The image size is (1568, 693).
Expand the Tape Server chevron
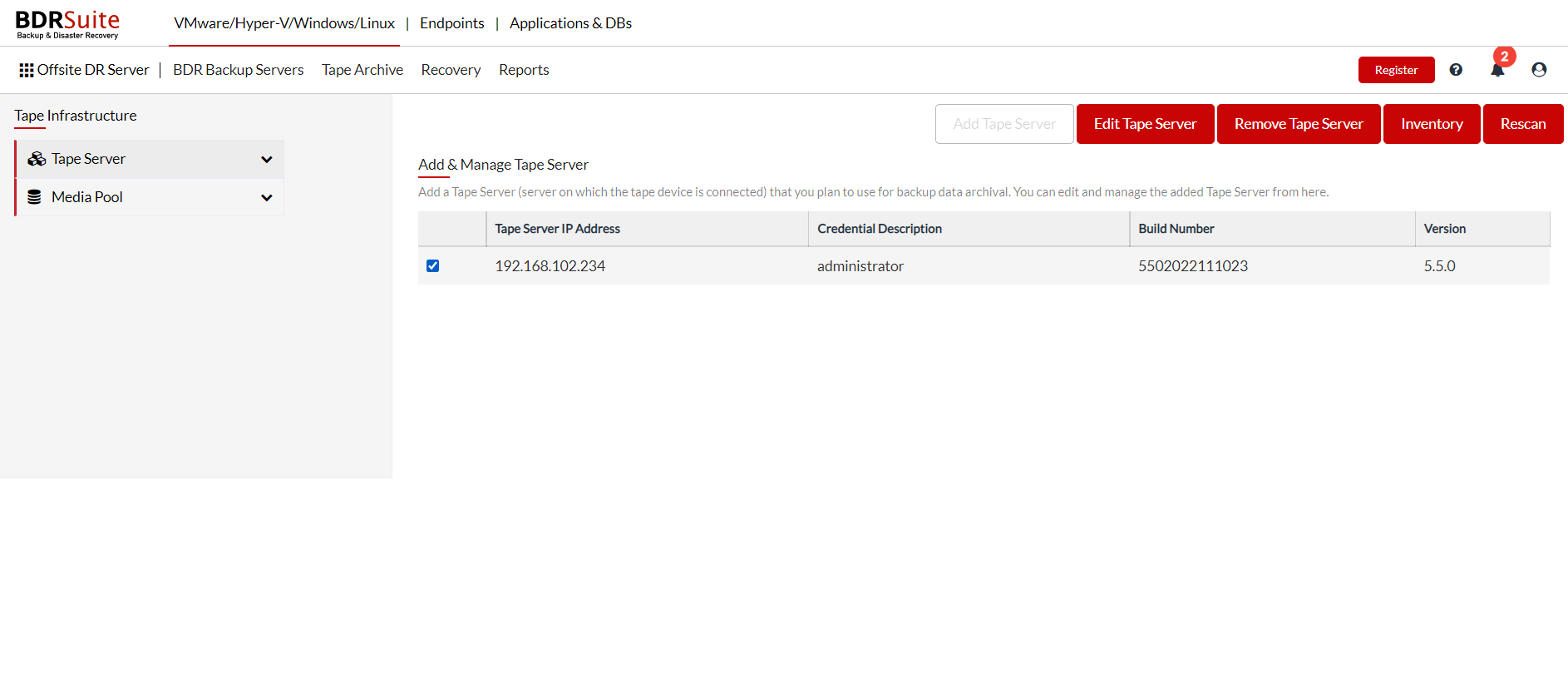pos(266,159)
